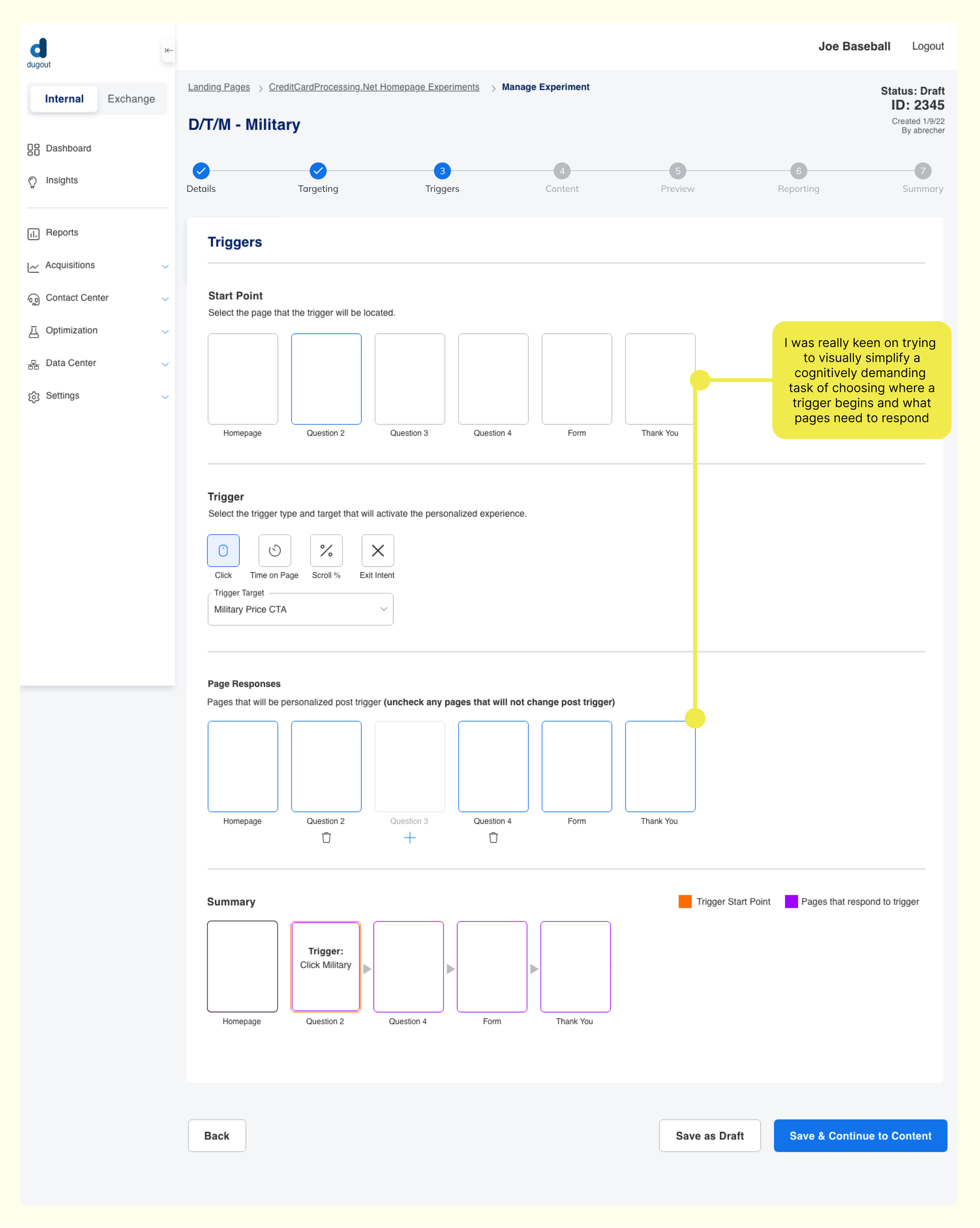The height and width of the screenshot is (1228, 980).
Task: Select Homepage as trigger start point
Action: tap(243, 379)
